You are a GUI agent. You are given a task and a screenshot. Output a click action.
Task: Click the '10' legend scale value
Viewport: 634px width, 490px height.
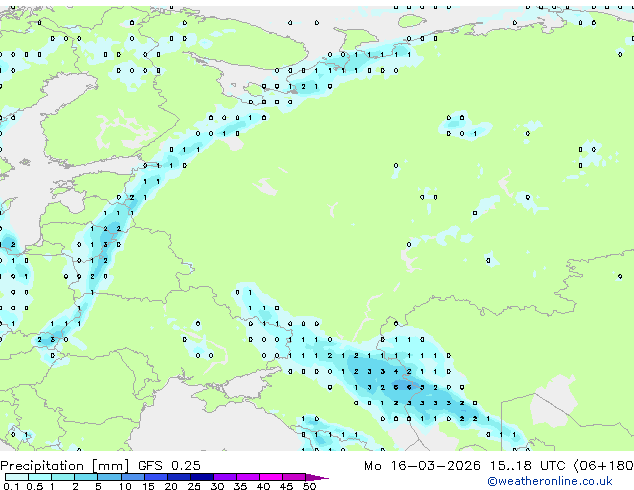click(125, 486)
